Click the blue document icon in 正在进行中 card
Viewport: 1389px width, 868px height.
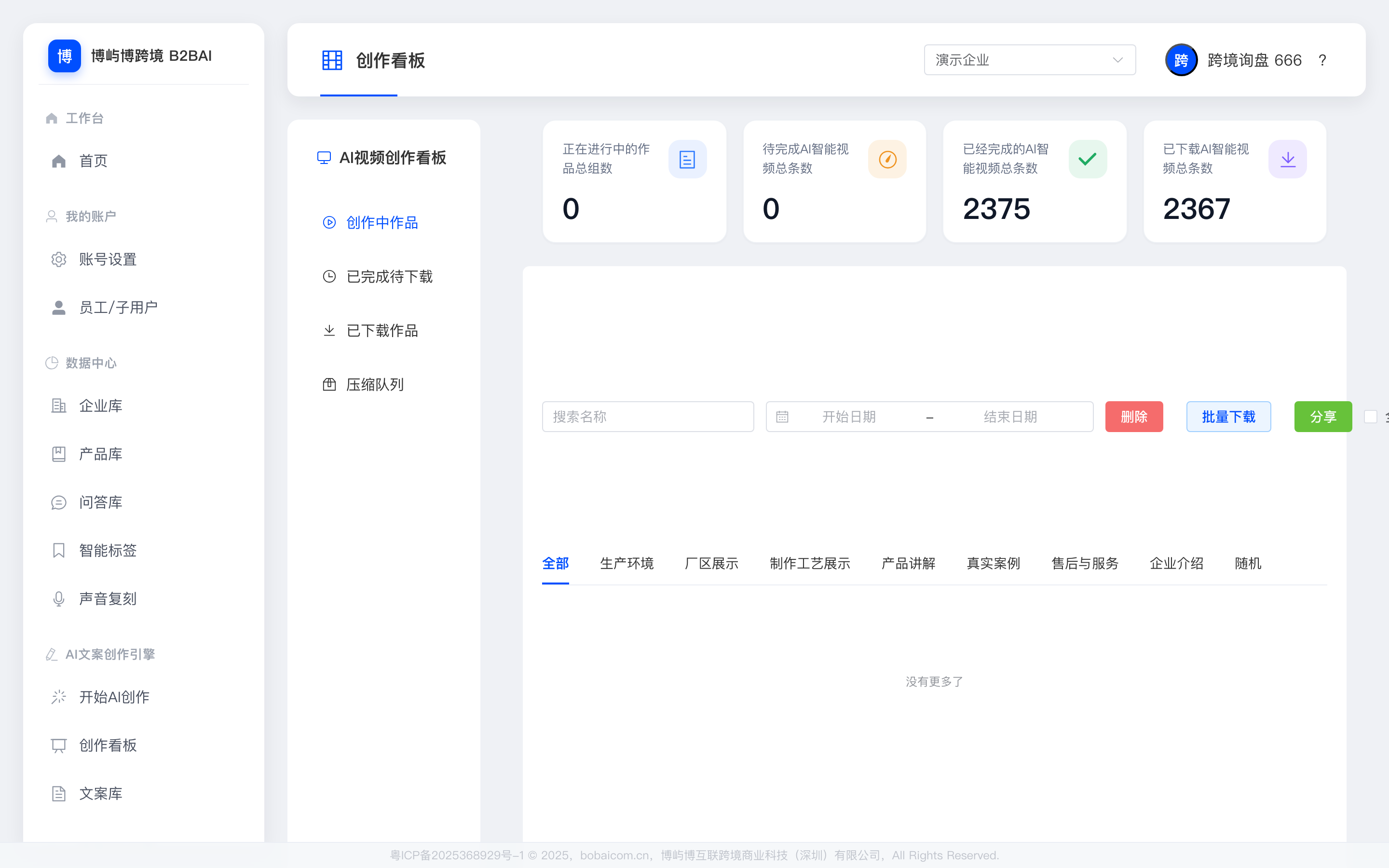687,159
